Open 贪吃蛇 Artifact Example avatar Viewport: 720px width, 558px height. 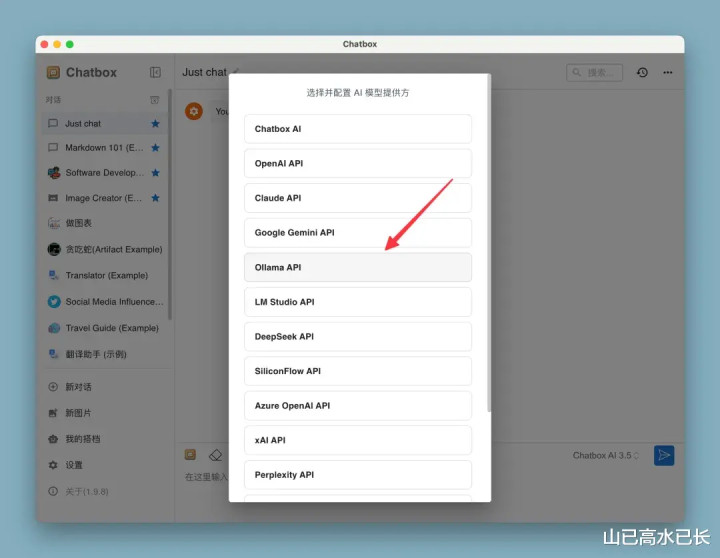click(54, 249)
